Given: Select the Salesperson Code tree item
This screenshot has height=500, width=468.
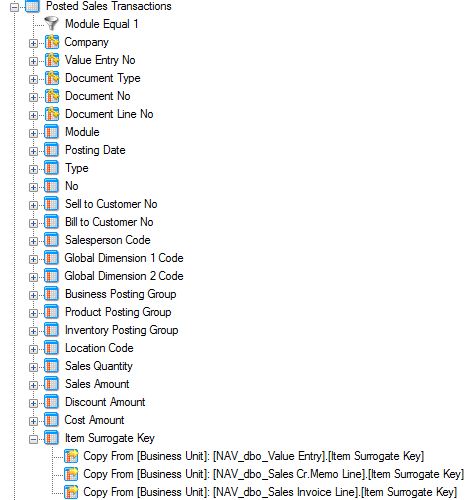Looking at the screenshot, I should tap(108, 240).
